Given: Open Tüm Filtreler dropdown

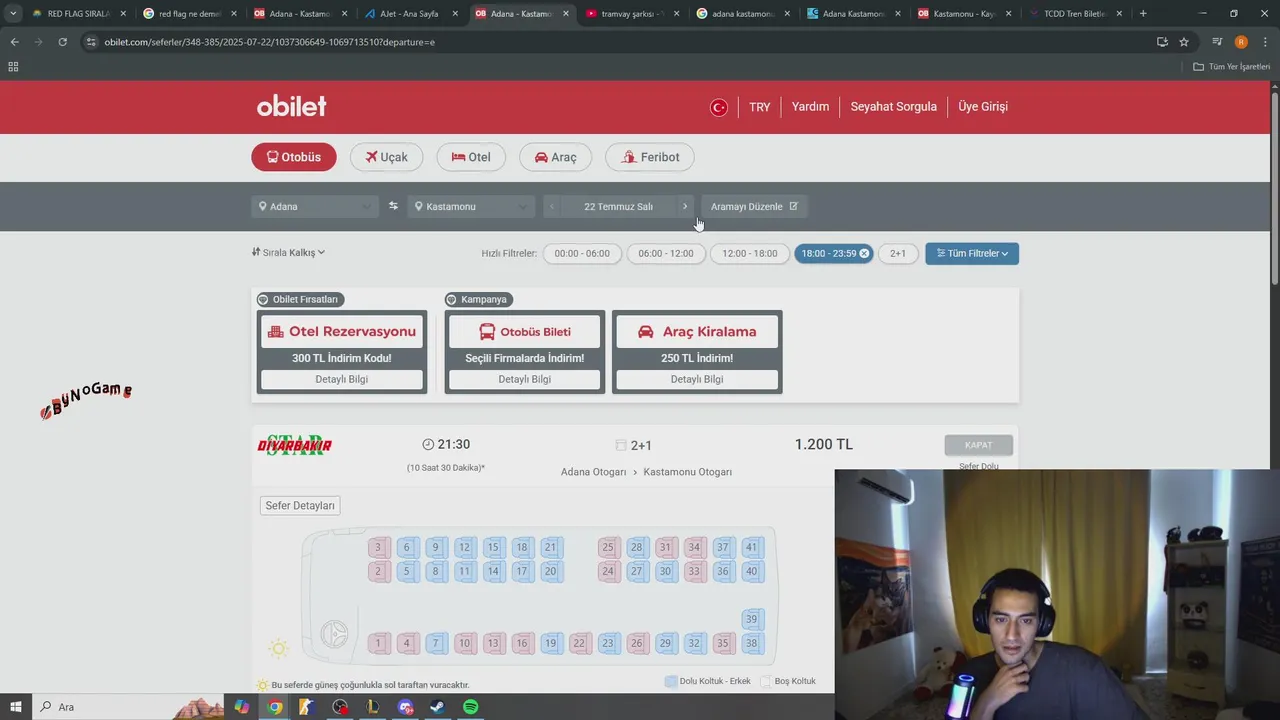Looking at the screenshot, I should point(972,253).
